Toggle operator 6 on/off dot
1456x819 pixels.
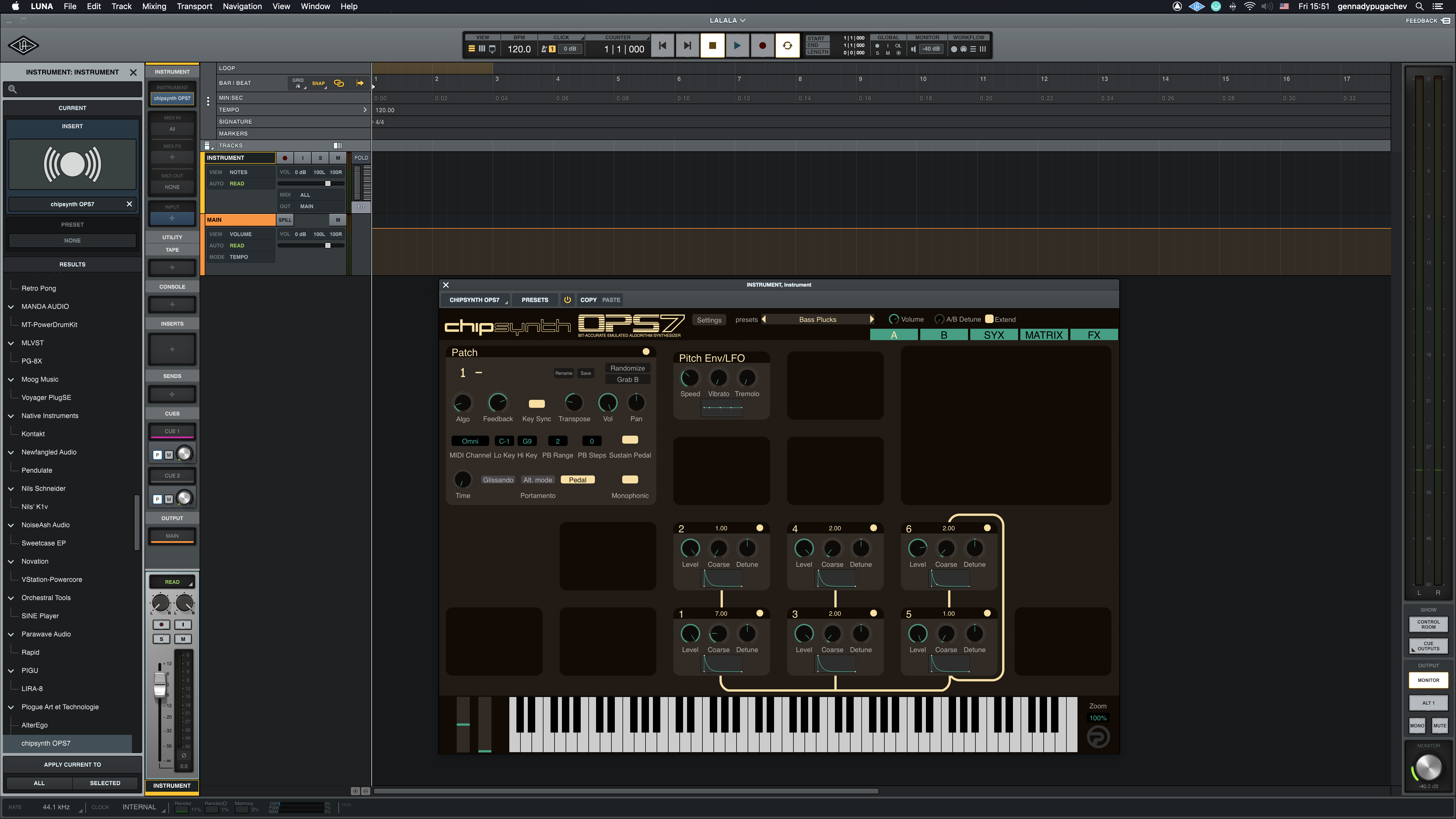tap(987, 528)
